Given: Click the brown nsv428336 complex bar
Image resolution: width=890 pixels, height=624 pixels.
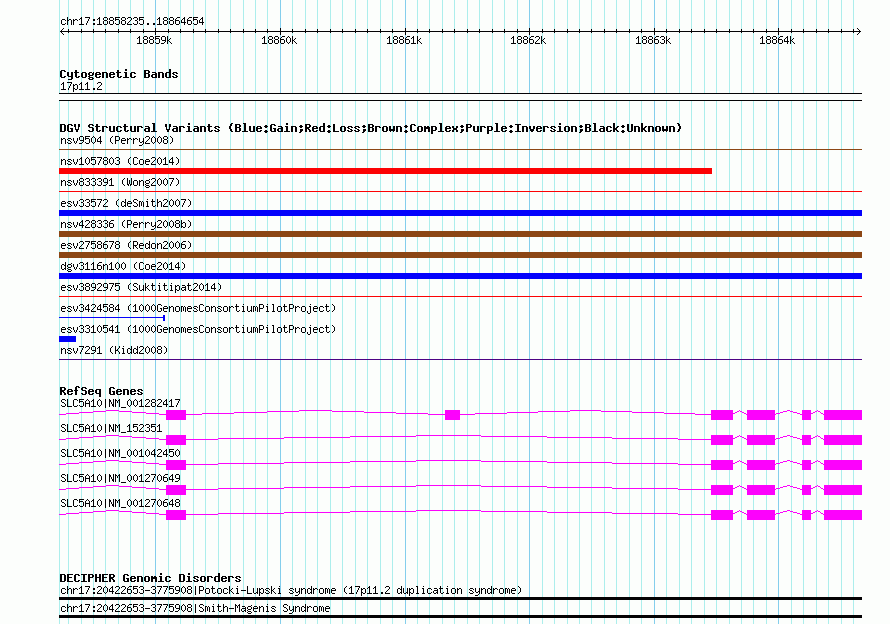Looking at the screenshot, I should click(x=460, y=234).
